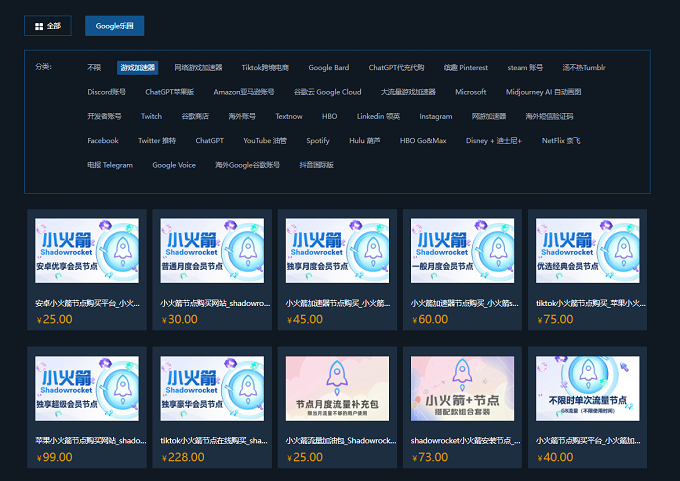Click the ¥60.00 price

(430, 320)
